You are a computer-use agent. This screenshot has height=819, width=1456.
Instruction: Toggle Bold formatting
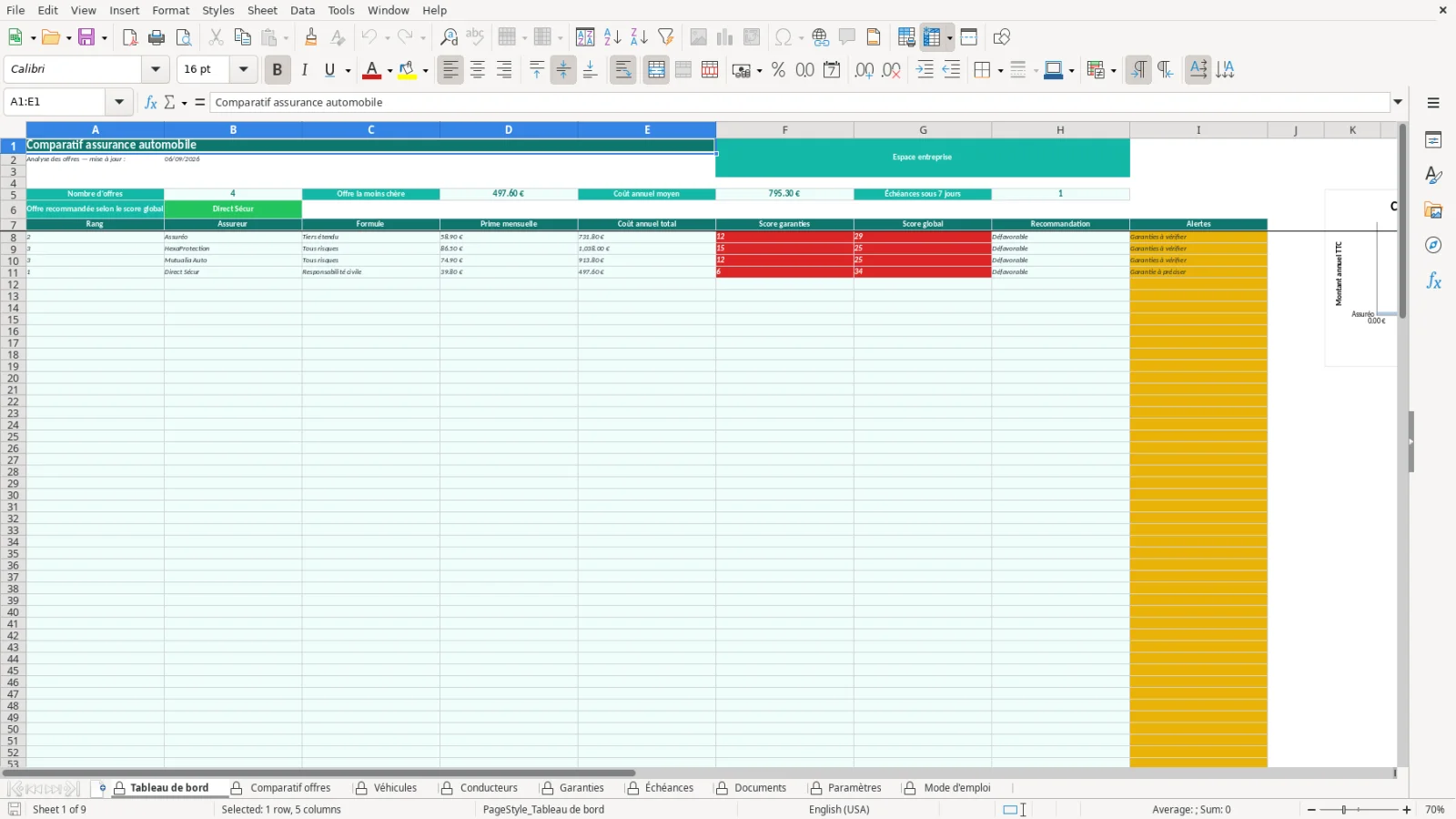click(278, 70)
